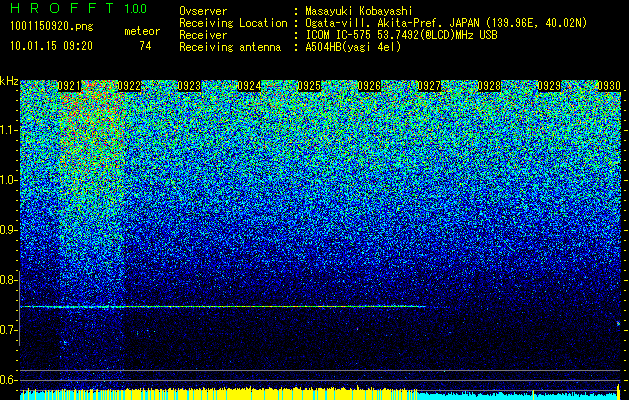Click the ICOM IC-575 receiver value

pyautogui.click(x=401, y=35)
